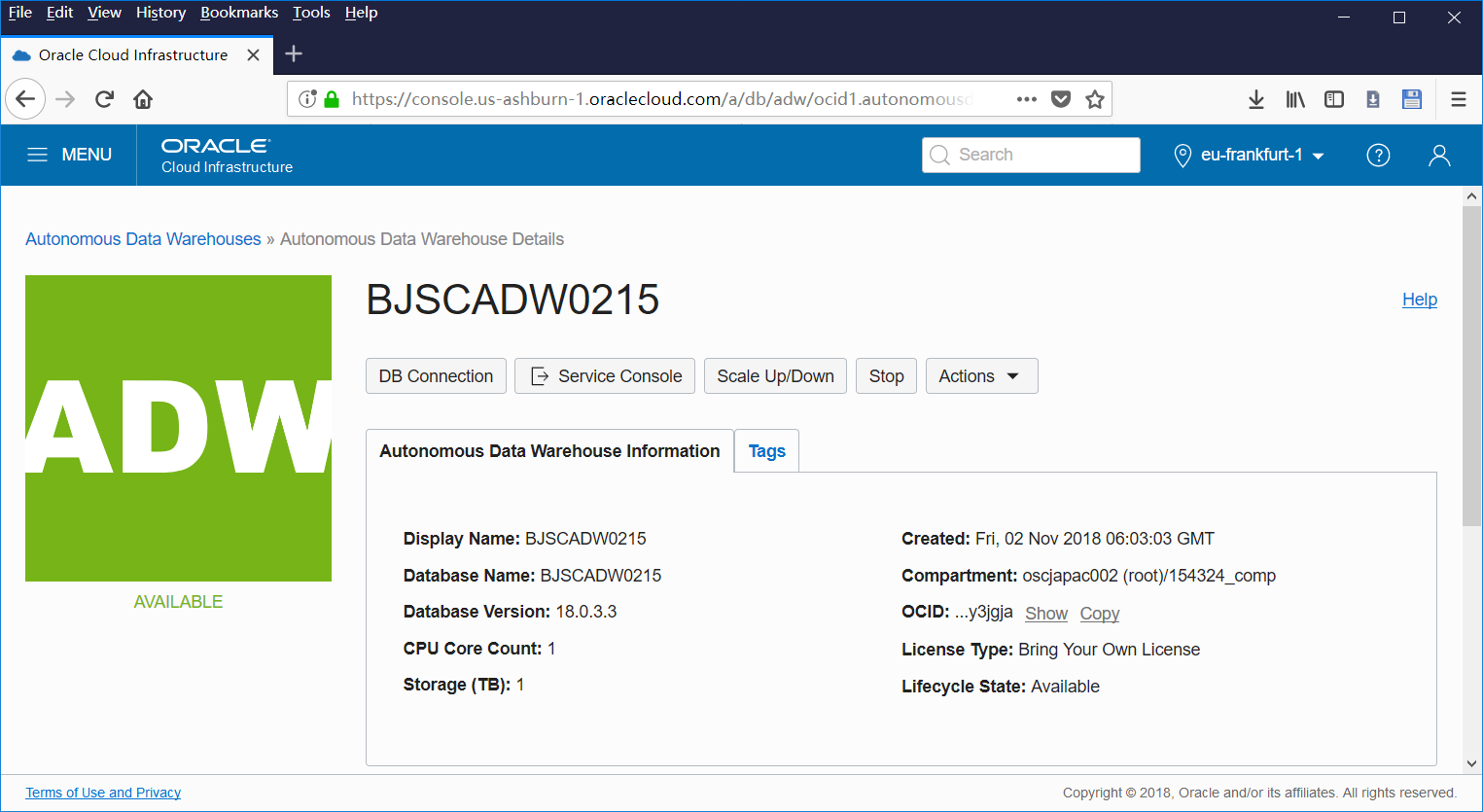Click the AVAILABLE status text
The height and width of the screenshot is (812, 1483).
(178, 602)
